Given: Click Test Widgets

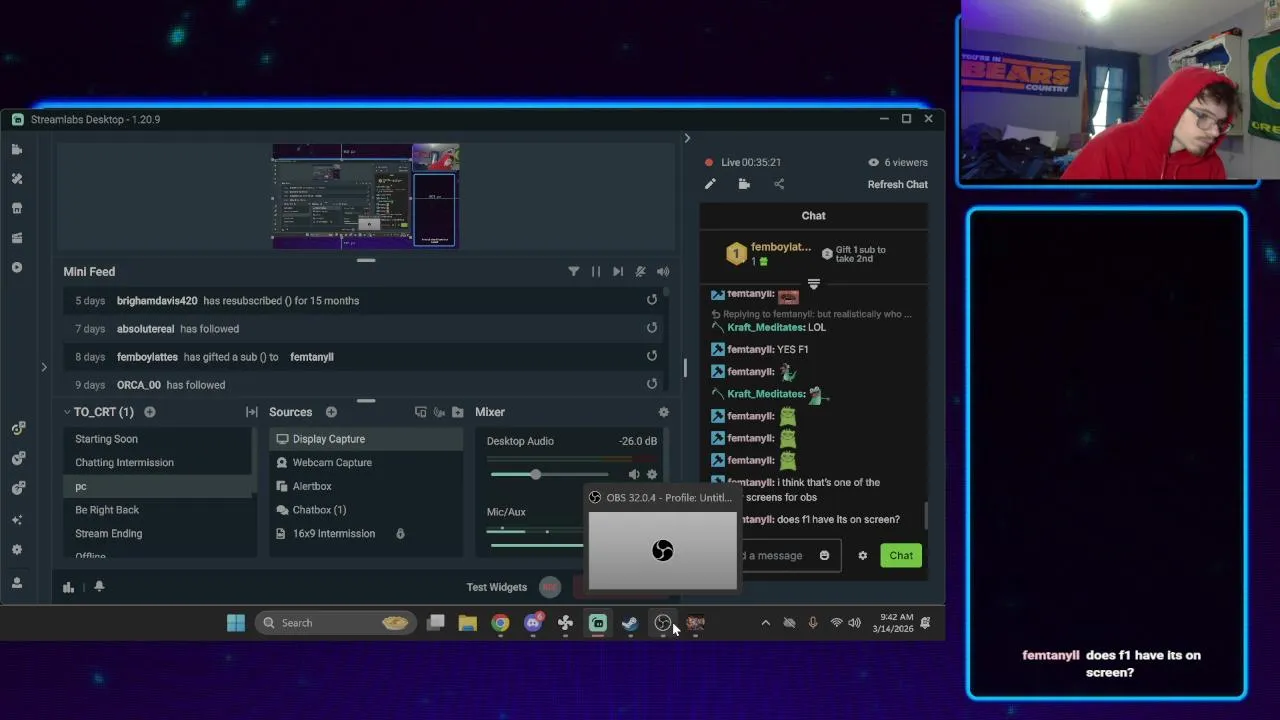Looking at the screenshot, I should click(x=496, y=587).
